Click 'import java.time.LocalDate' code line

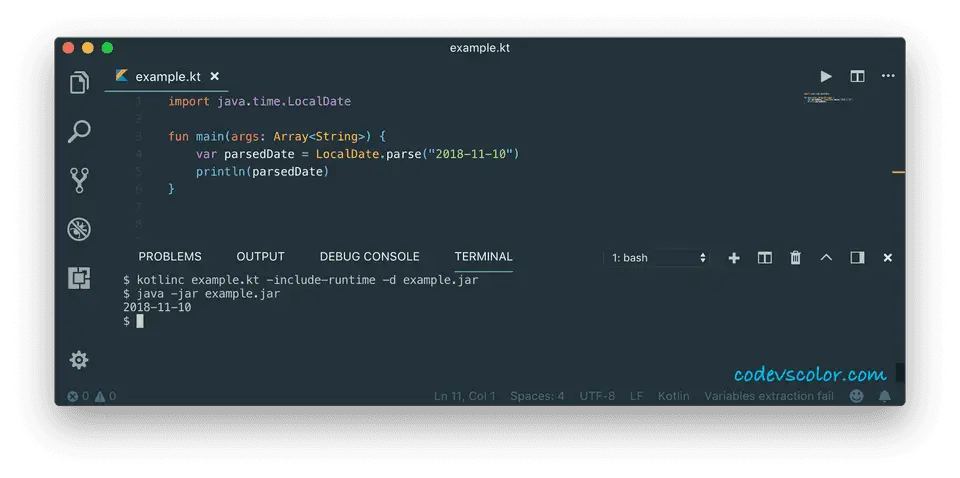(260, 102)
